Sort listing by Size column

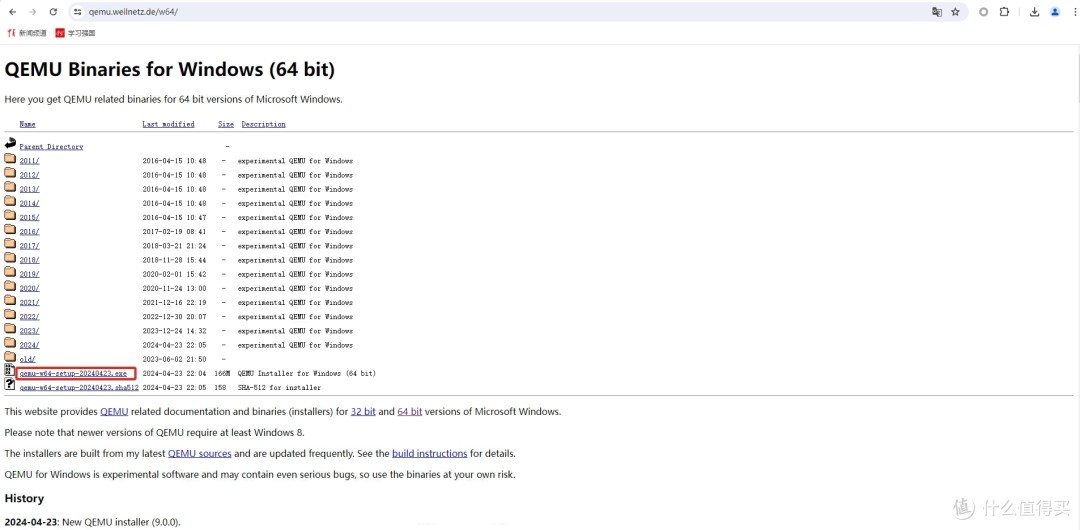click(226, 124)
